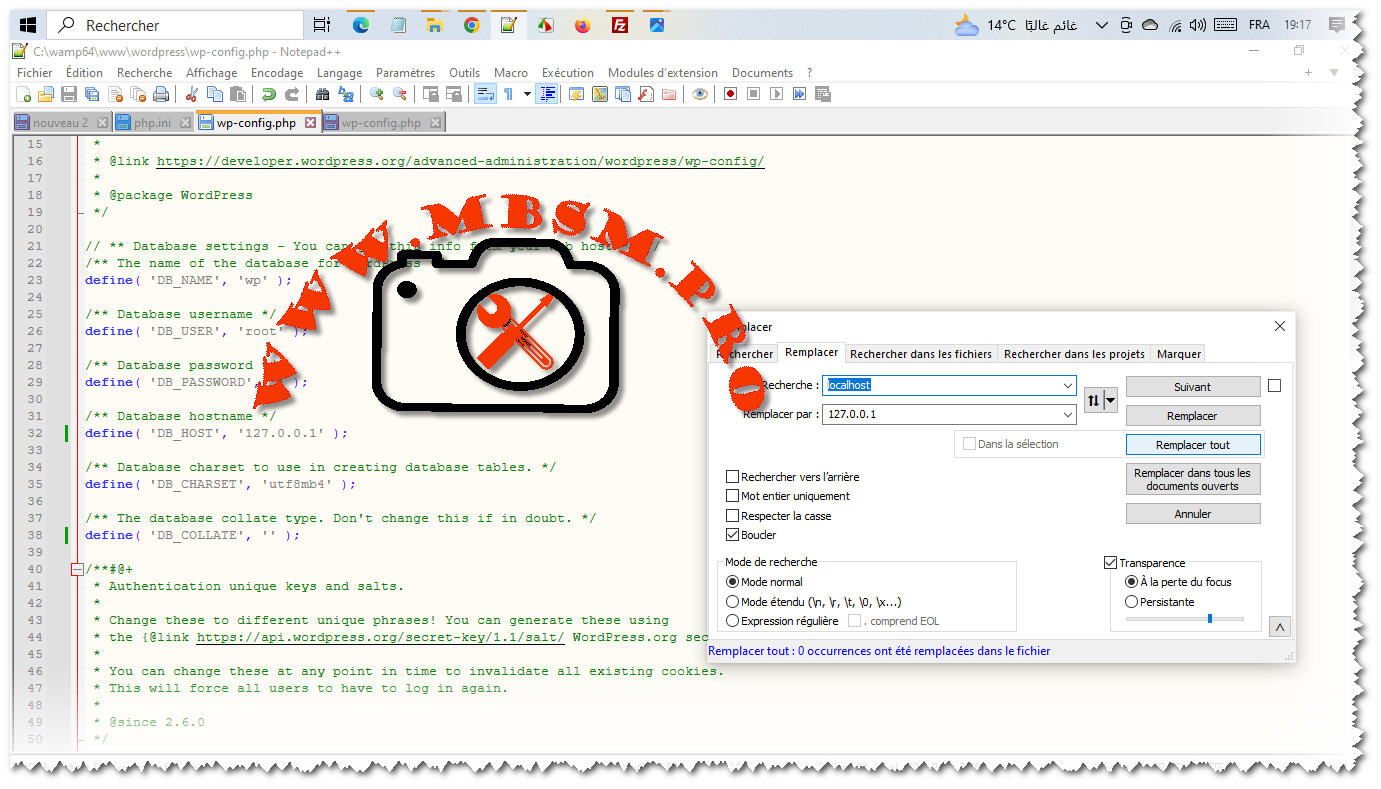
Task: Select Mode étendu radio button
Action: click(732, 602)
